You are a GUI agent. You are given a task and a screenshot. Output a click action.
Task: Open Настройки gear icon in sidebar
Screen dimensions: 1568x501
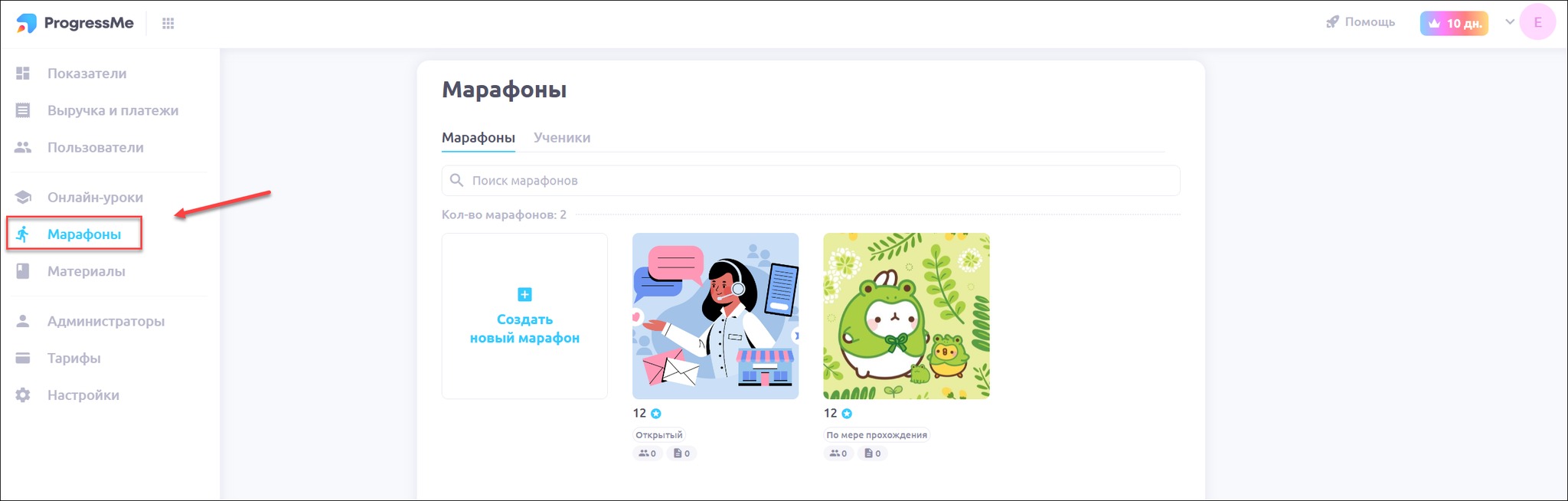23,395
